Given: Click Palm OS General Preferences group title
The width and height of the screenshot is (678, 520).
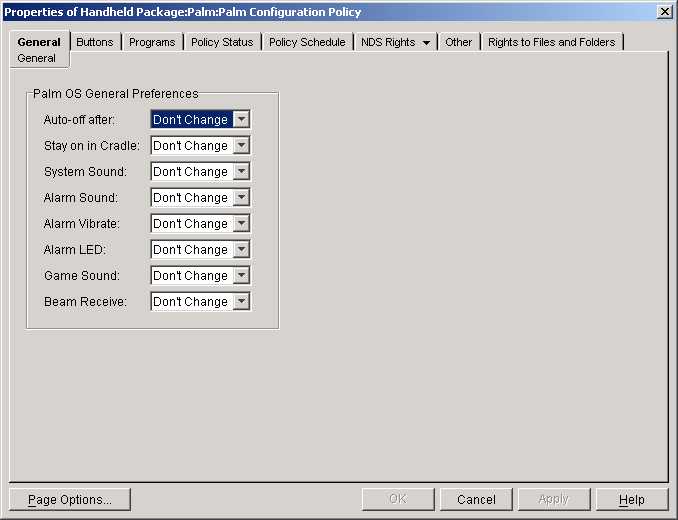Looking at the screenshot, I should (115, 93).
